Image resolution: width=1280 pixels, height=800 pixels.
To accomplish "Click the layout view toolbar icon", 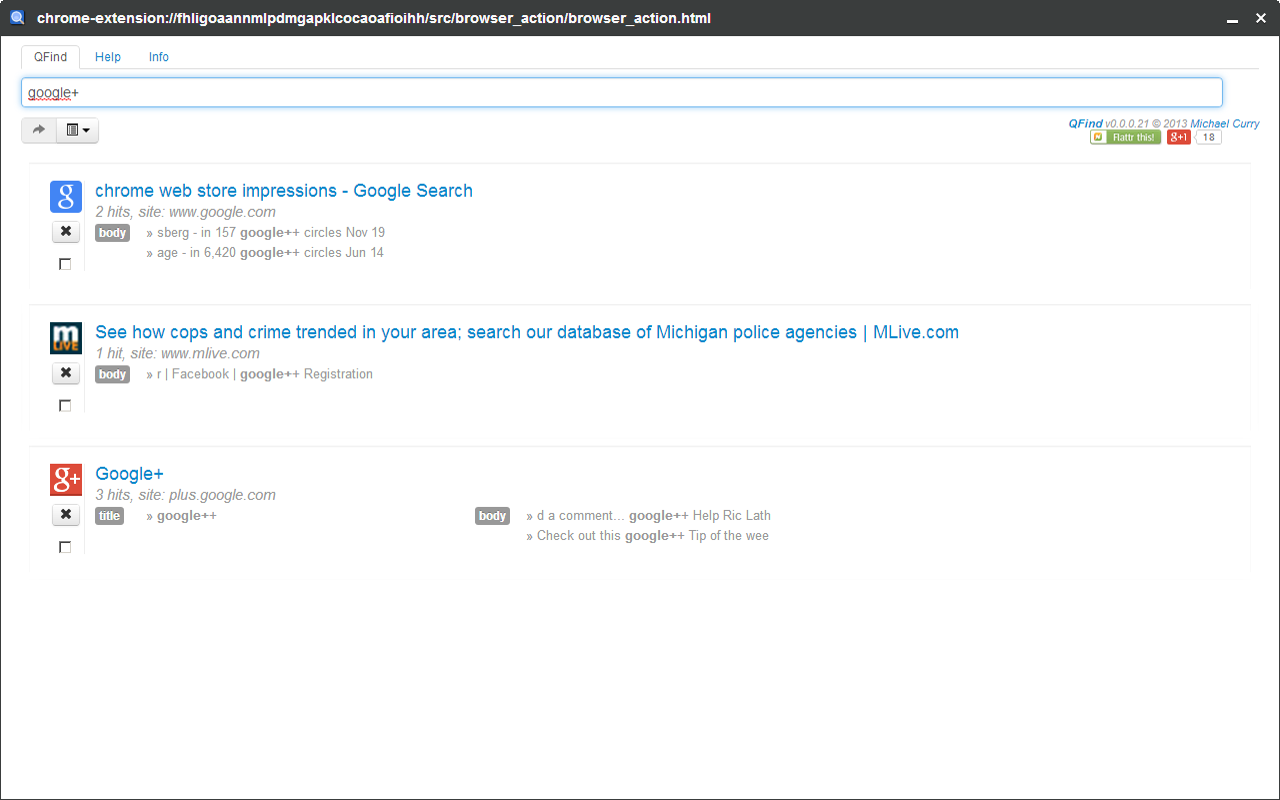I will [x=71, y=129].
